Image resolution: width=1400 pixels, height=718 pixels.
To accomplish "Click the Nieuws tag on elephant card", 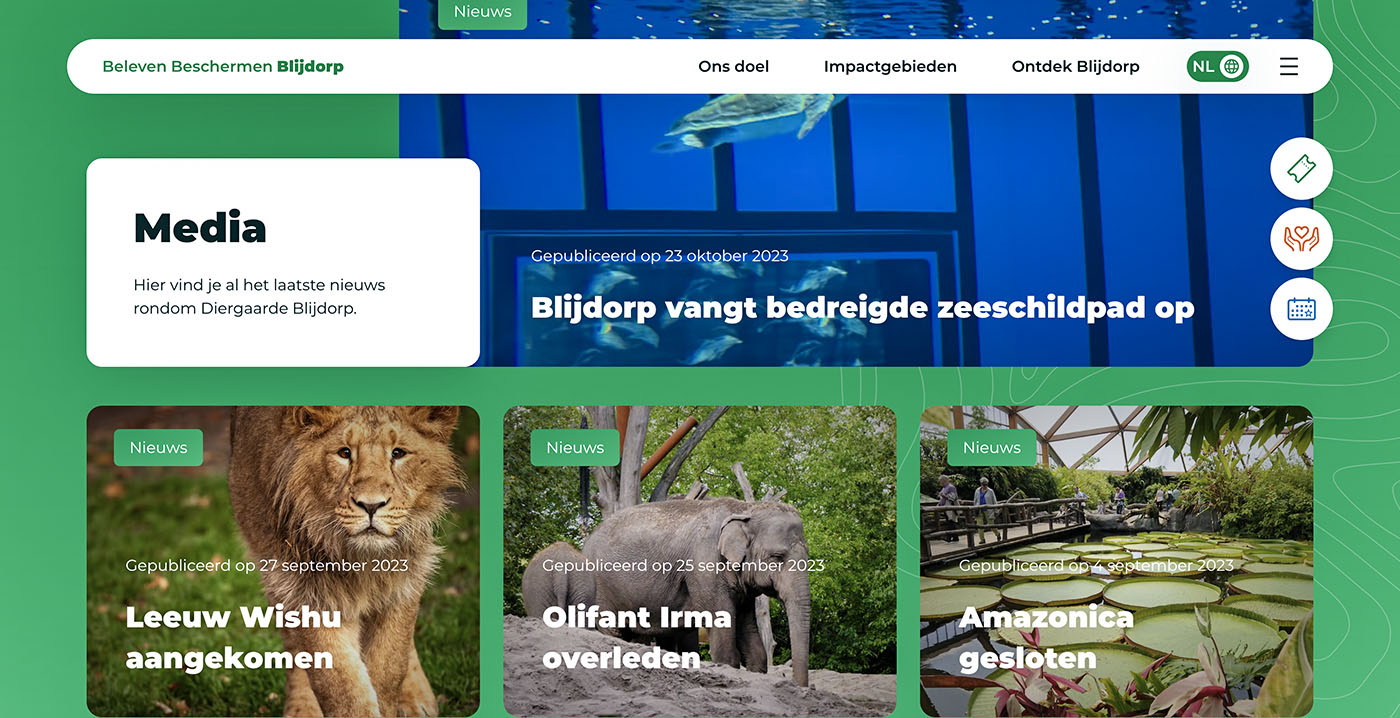I will 575,448.
